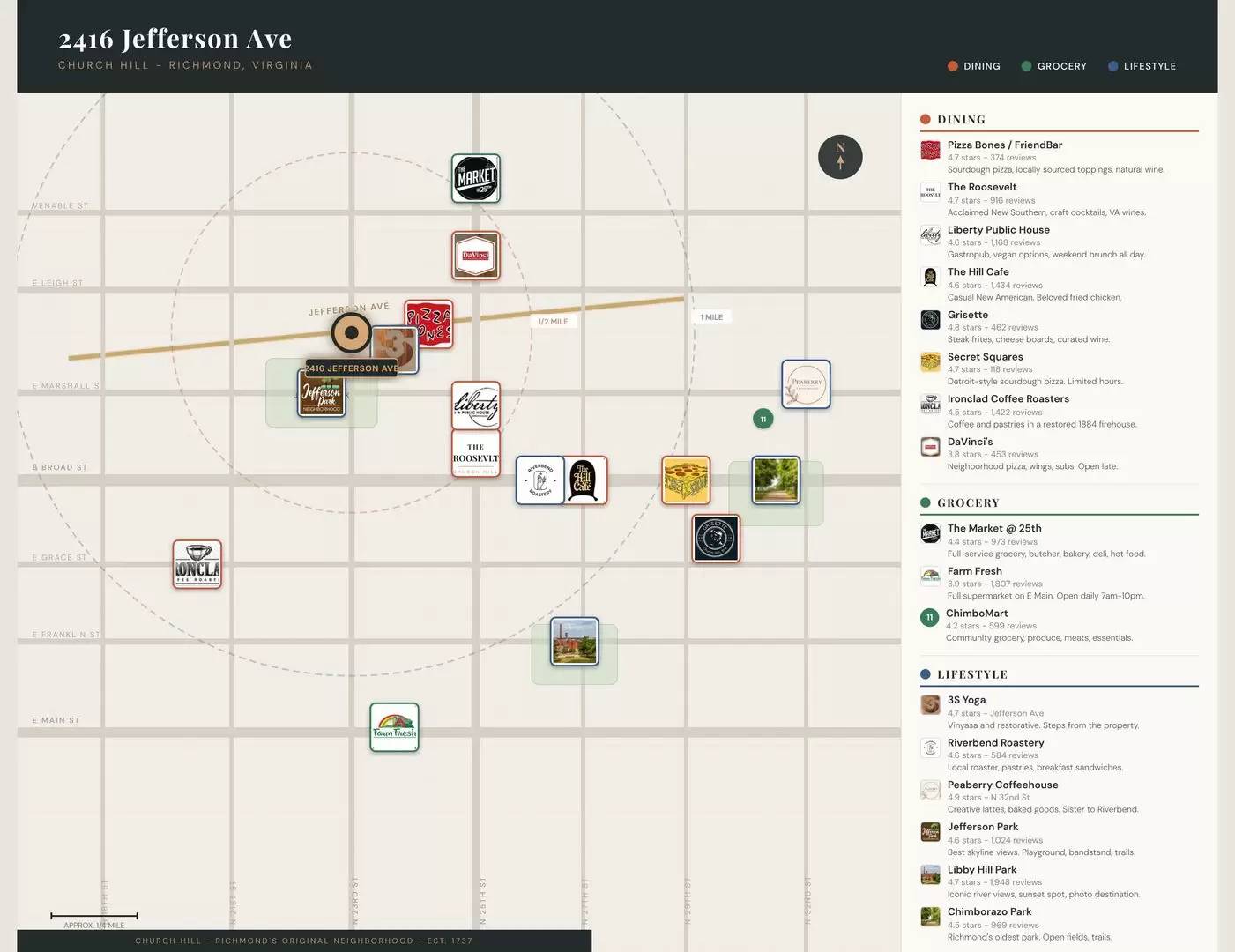Click the 'CHURCH HILL – RICHMOND, VIRGINIA' subtitle
Screen dimensions: 1235x952
185,65
